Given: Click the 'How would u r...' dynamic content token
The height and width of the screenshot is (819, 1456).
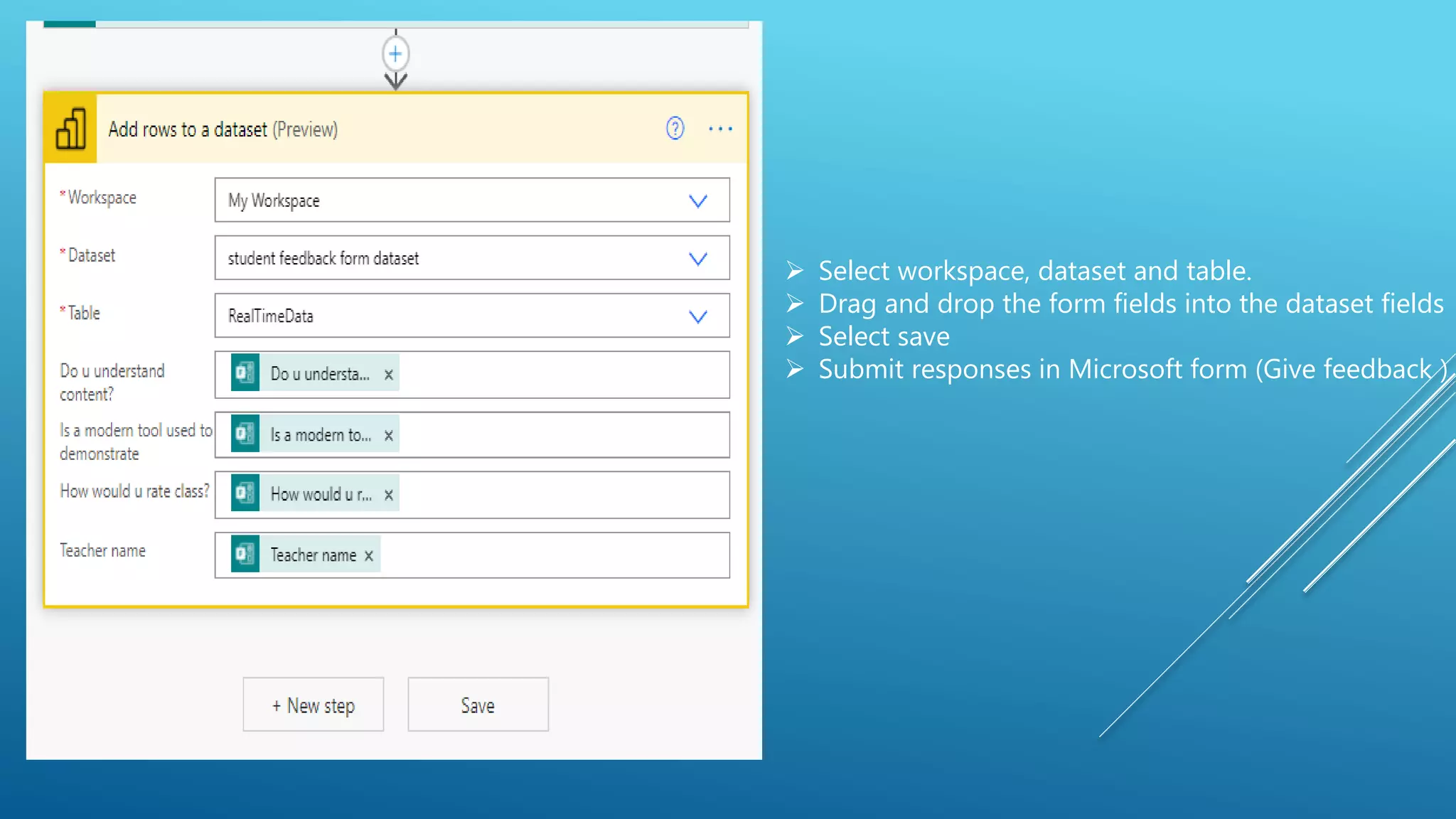Looking at the screenshot, I should point(315,493).
